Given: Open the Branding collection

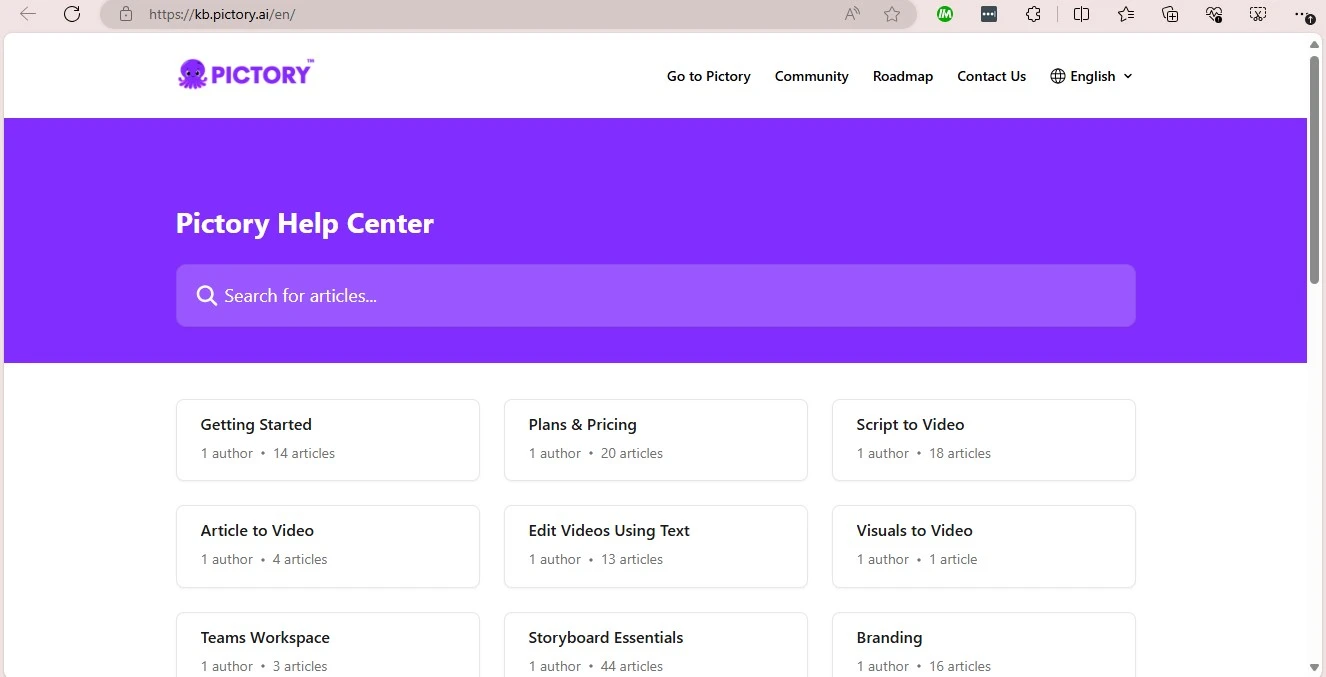Looking at the screenshot, I should 984,645.
